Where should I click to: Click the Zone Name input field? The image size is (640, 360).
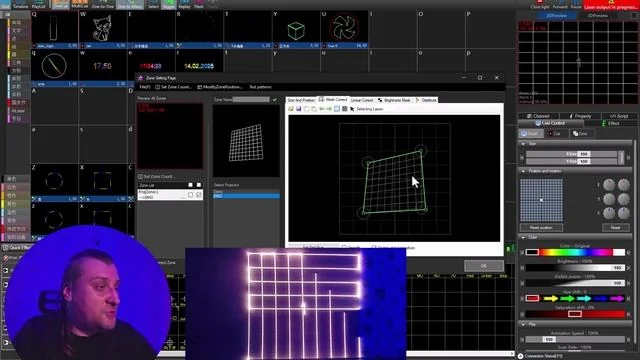(251, 100)
